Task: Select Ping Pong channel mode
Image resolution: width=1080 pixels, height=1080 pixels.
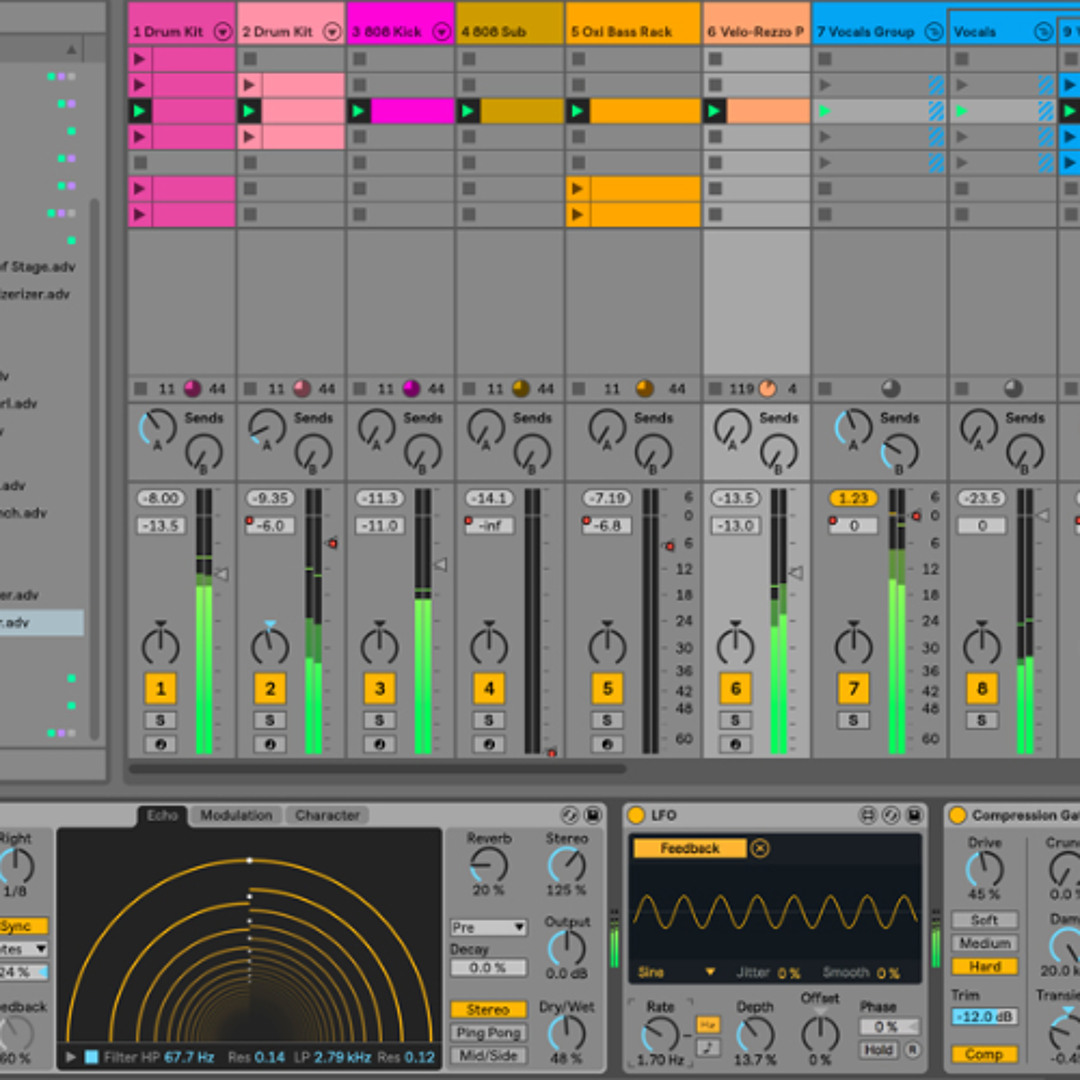Action: (x=488, y=1033)
